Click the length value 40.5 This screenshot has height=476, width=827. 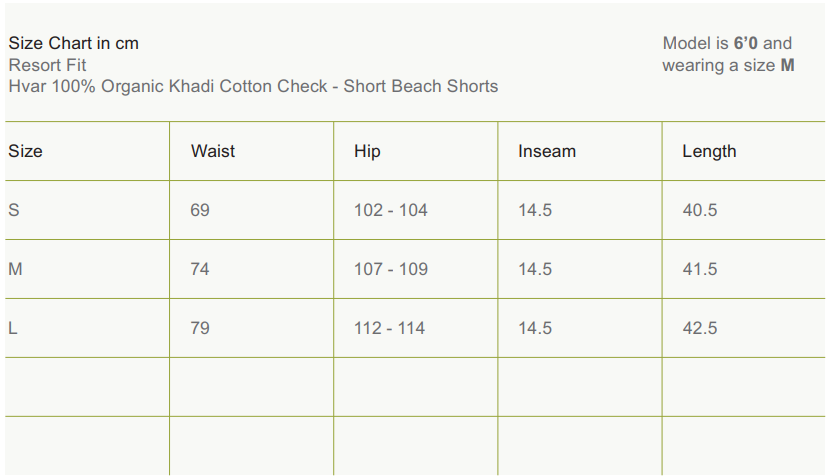click(x=699, y=210)
